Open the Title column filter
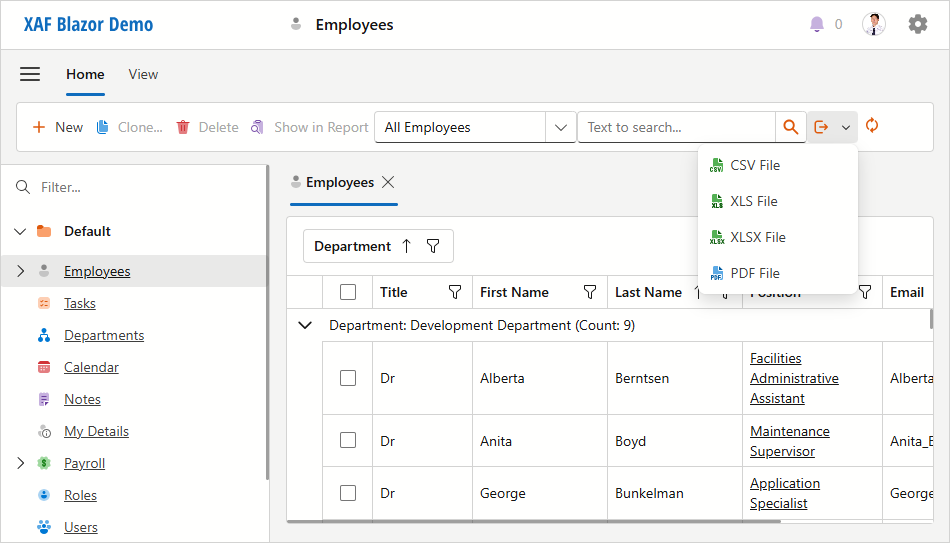Image resolution: width=950 pixels, height=543 pixels. (x=454, y=292)
